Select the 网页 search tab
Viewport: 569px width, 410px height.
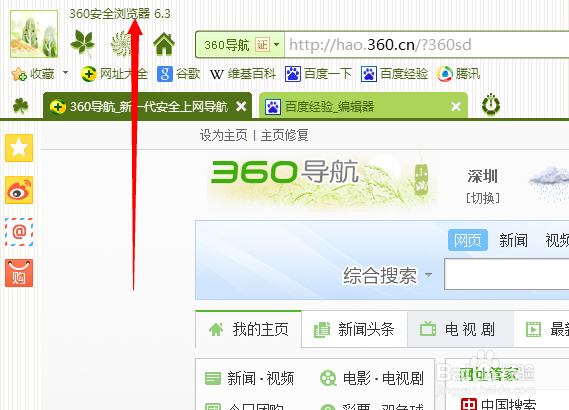pos(468,240)
